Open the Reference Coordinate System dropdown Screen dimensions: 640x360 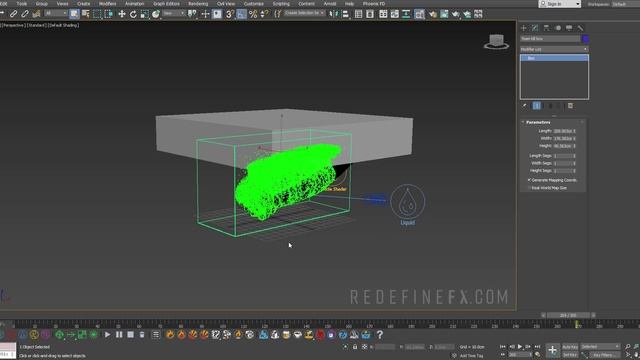(173, 13)
